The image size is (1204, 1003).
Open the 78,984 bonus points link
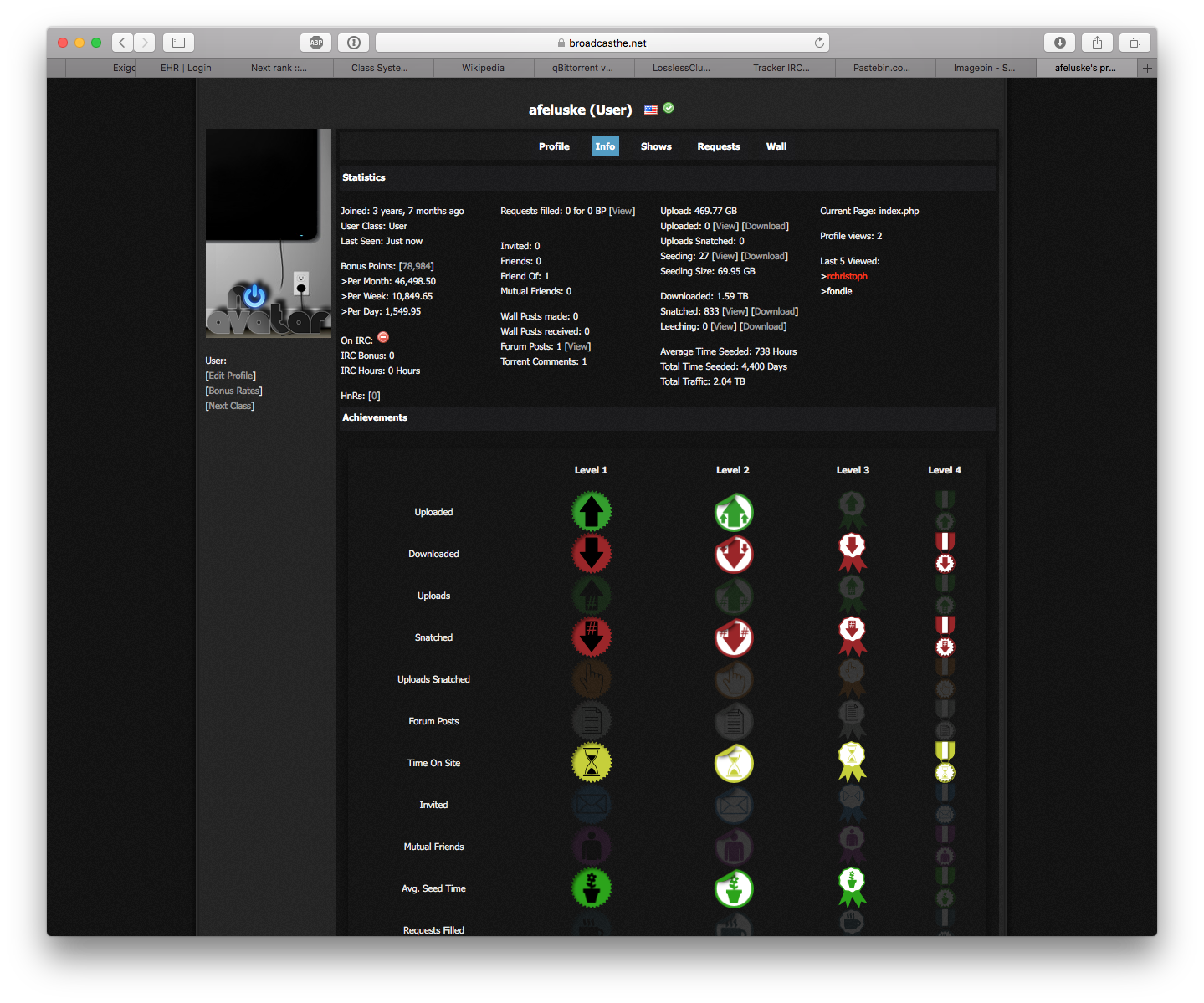(417, 266)
